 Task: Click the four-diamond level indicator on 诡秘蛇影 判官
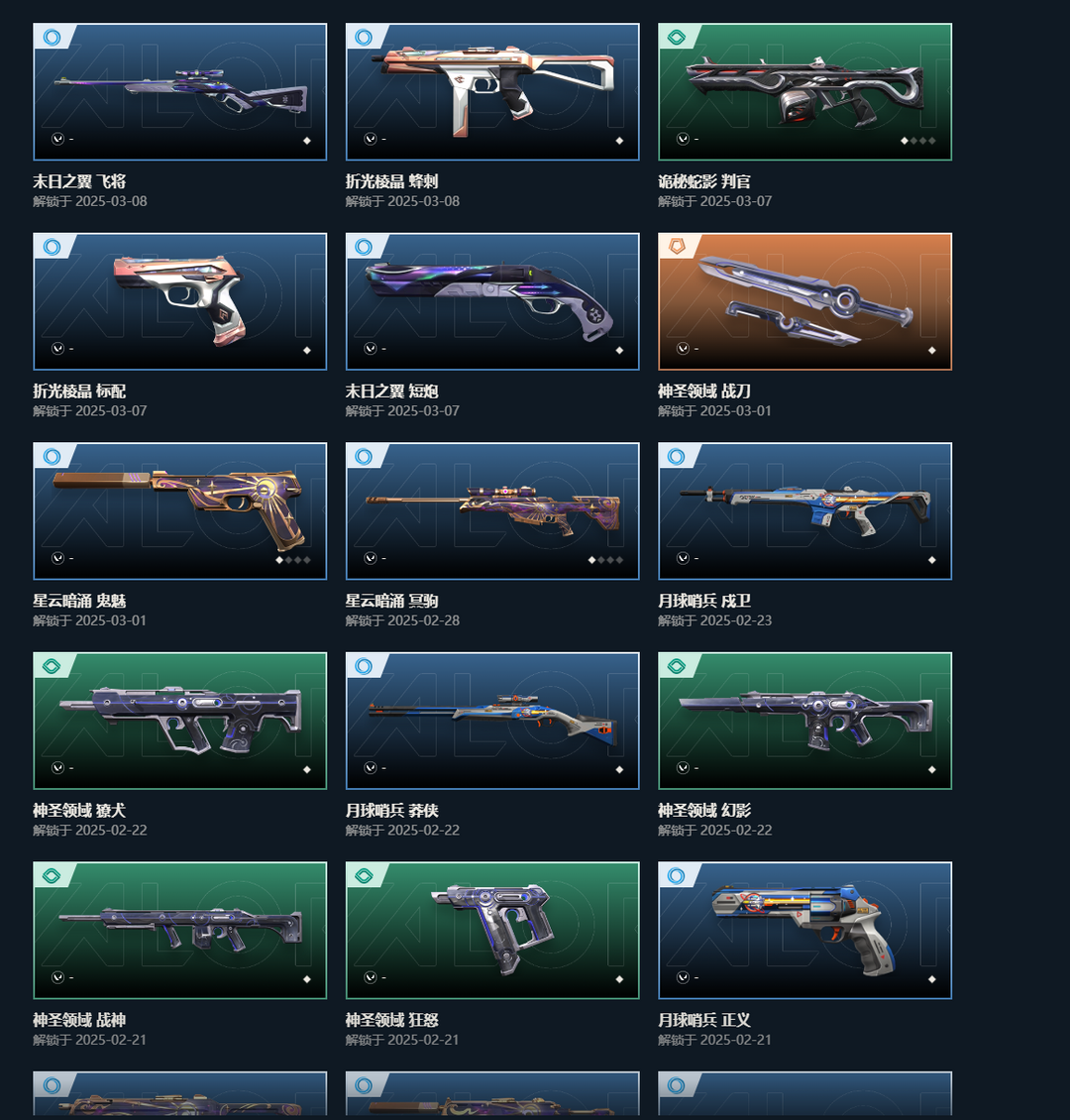point(918,141)
